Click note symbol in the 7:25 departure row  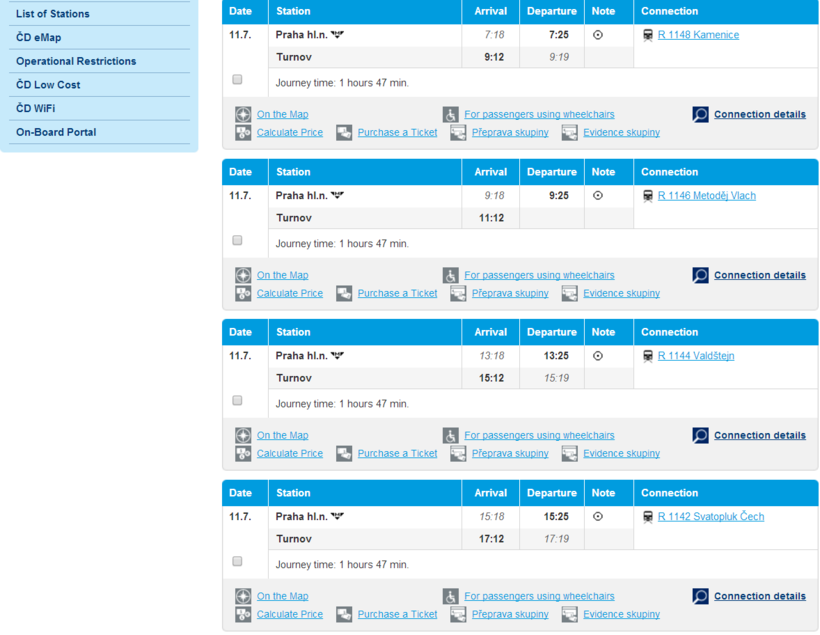point(598,35)
